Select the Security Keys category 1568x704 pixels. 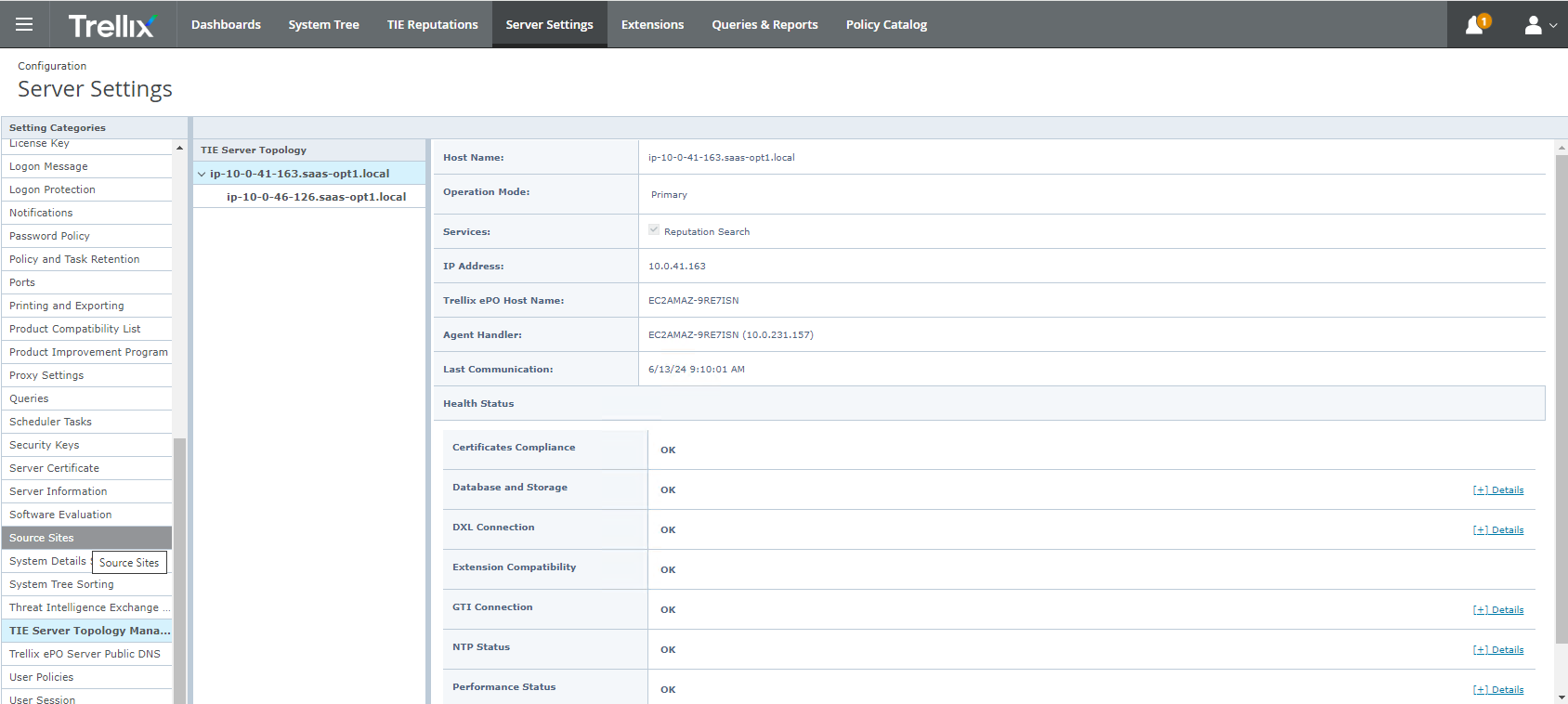pyautogui.click(x=86, y=445)
